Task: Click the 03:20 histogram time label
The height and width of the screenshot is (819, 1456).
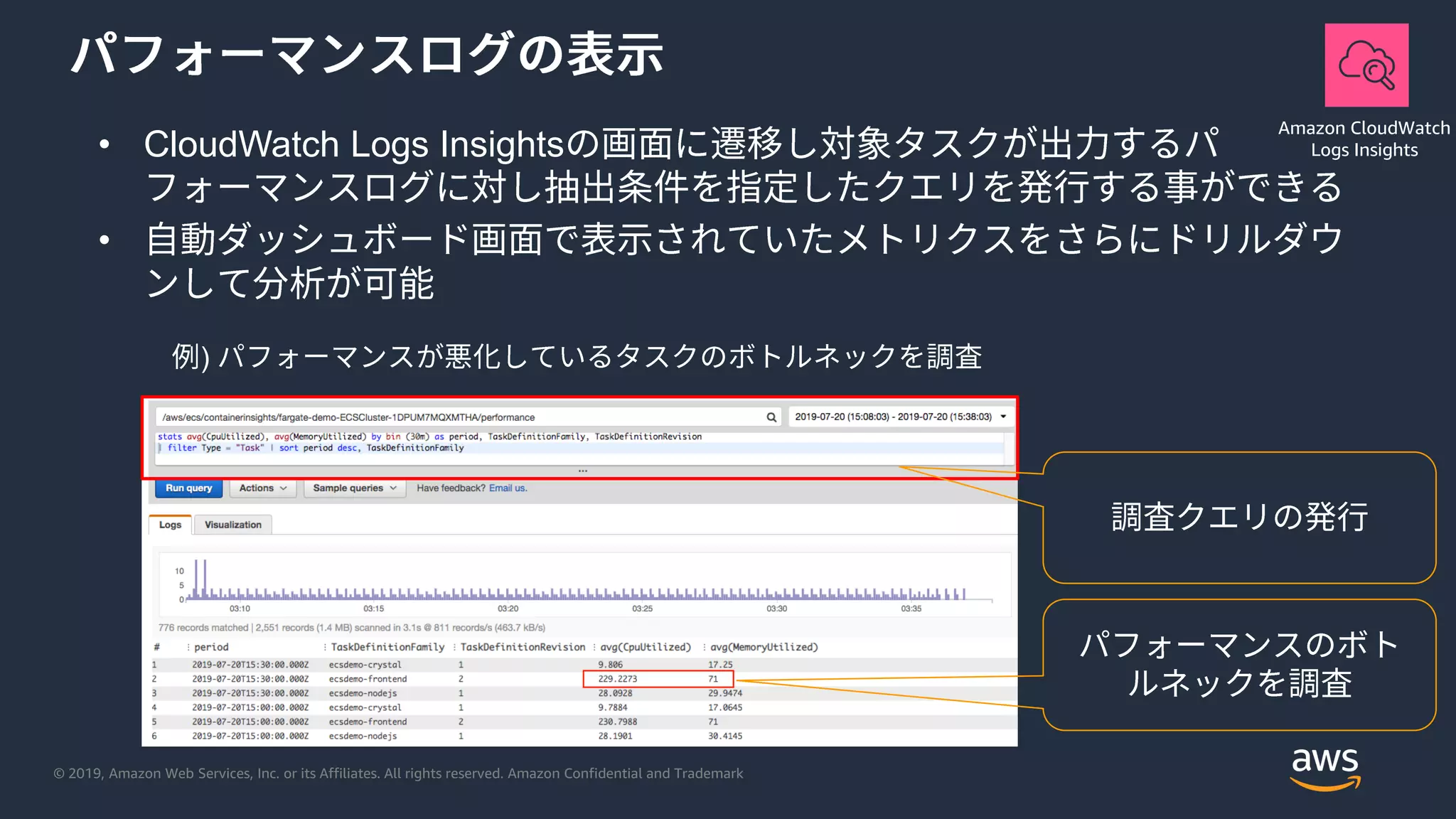Action: 508,609
